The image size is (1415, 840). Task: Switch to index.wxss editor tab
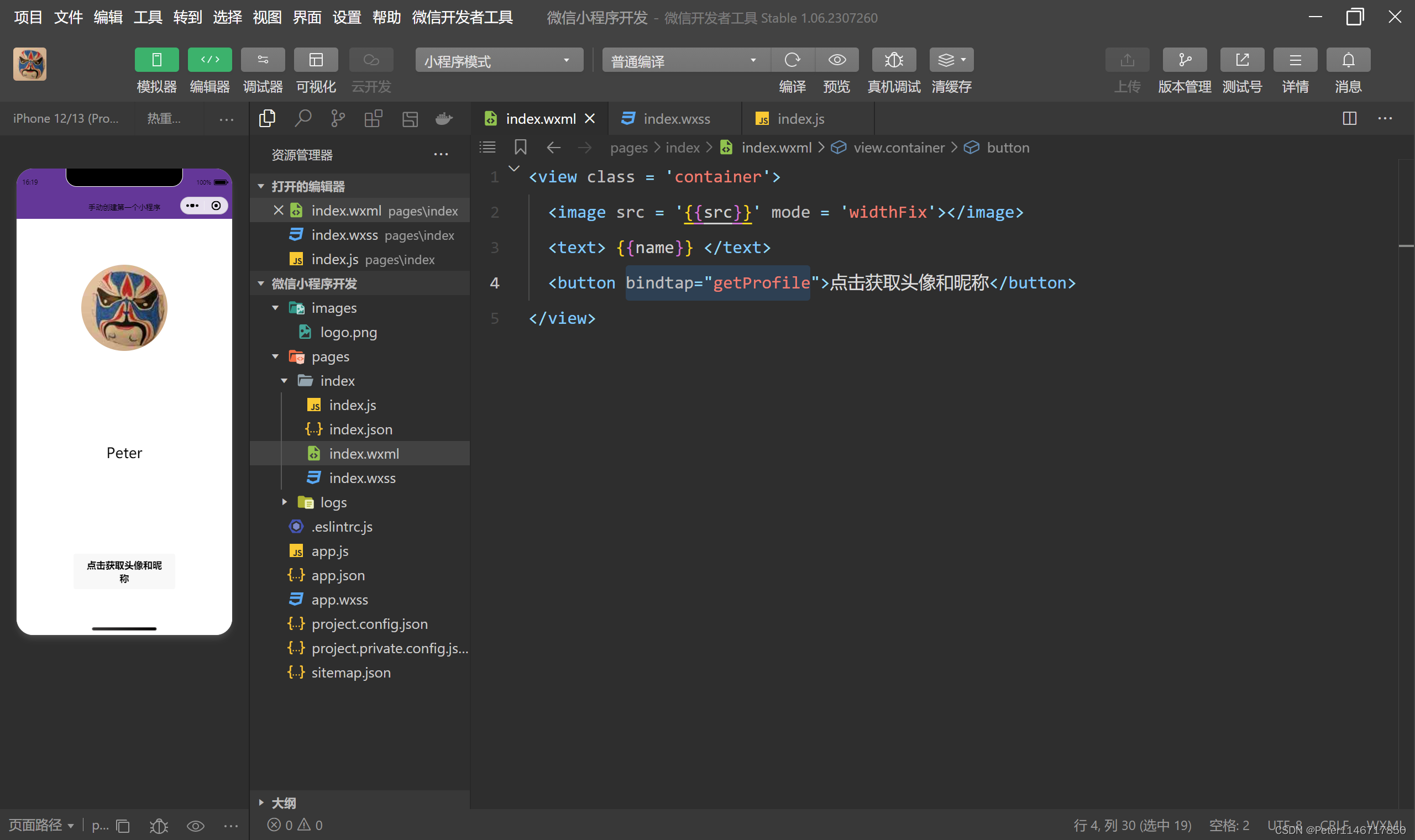point(676,119)
